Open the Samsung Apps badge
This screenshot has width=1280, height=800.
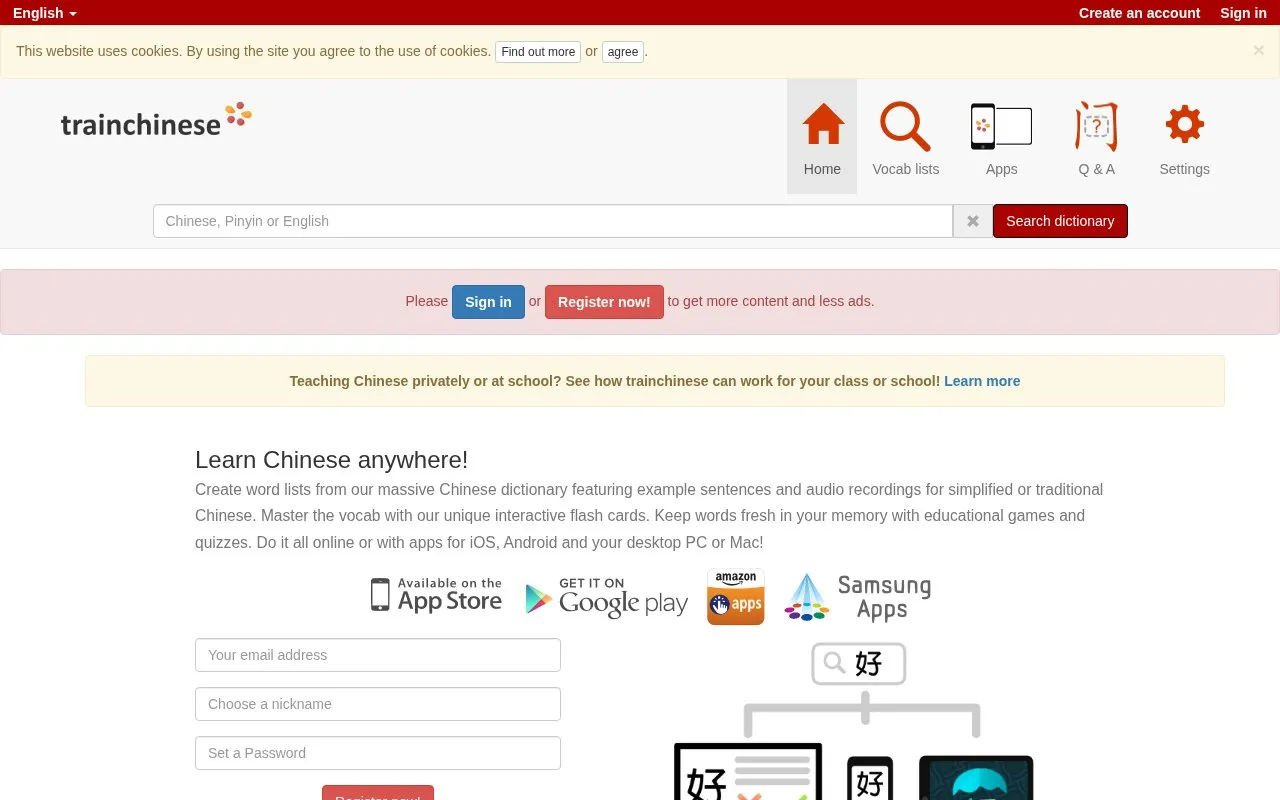click(858, 597)
